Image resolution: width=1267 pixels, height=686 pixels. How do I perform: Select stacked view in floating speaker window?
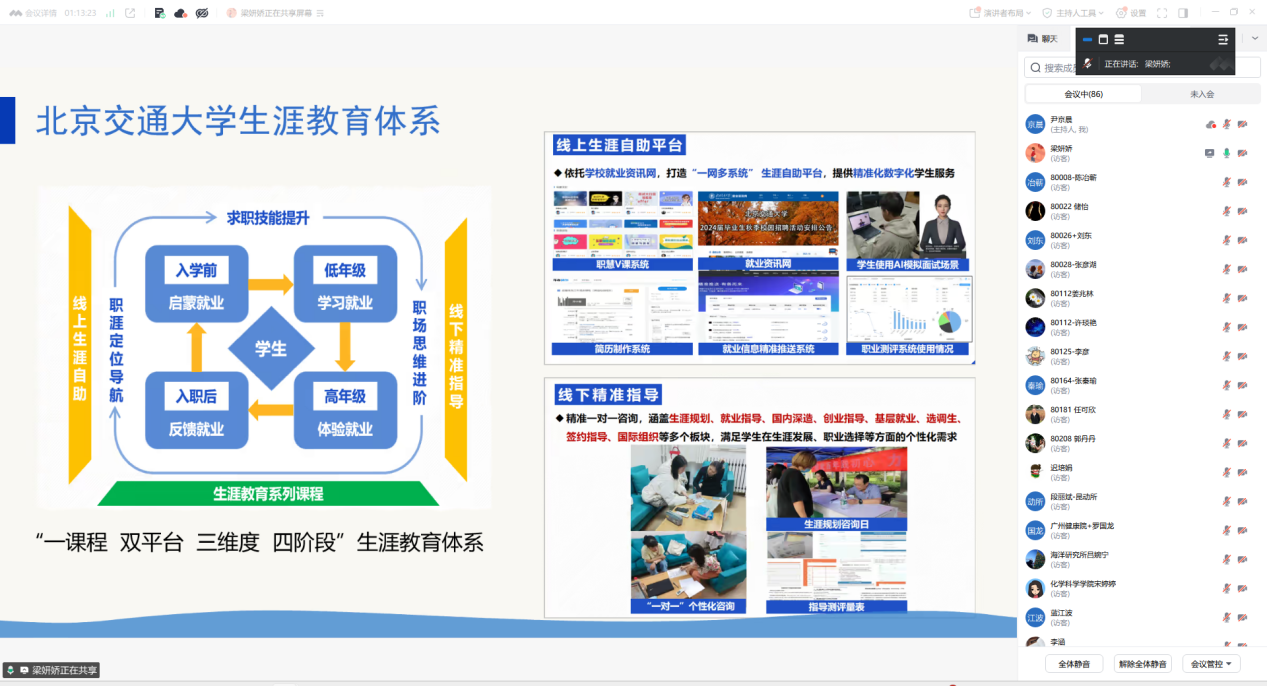tap(1119, 39)
